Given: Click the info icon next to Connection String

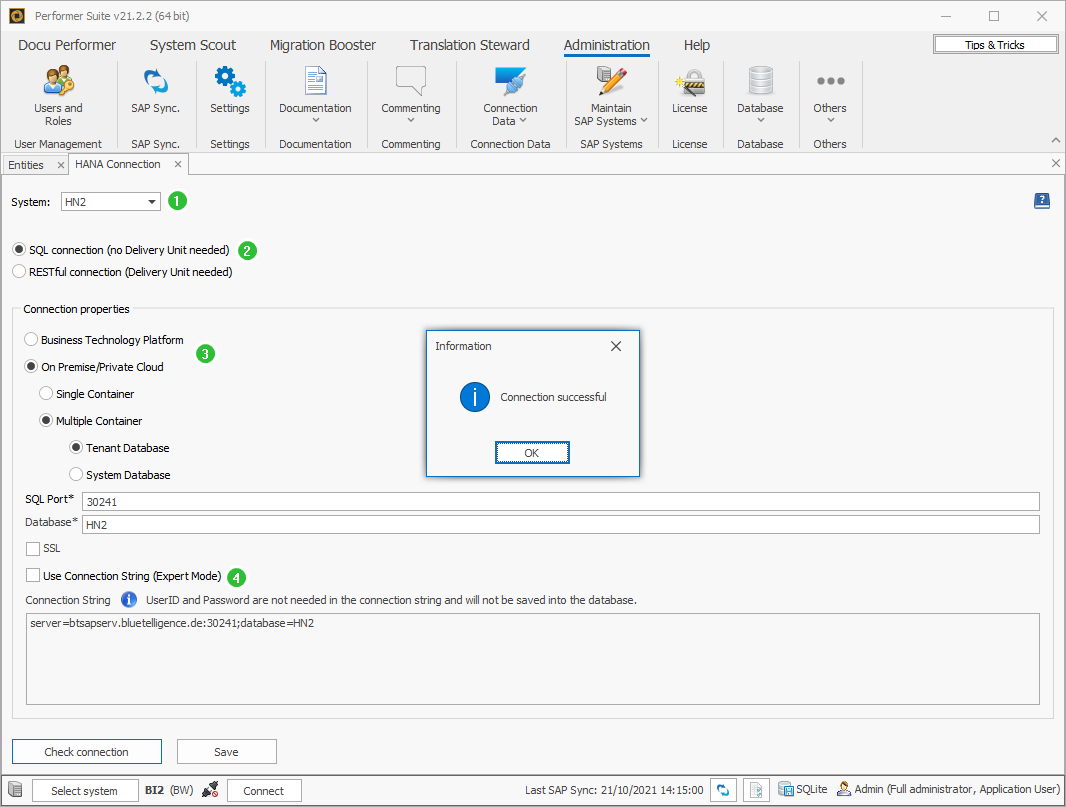Looking at the screenshot, I should [x=128, y=600].
